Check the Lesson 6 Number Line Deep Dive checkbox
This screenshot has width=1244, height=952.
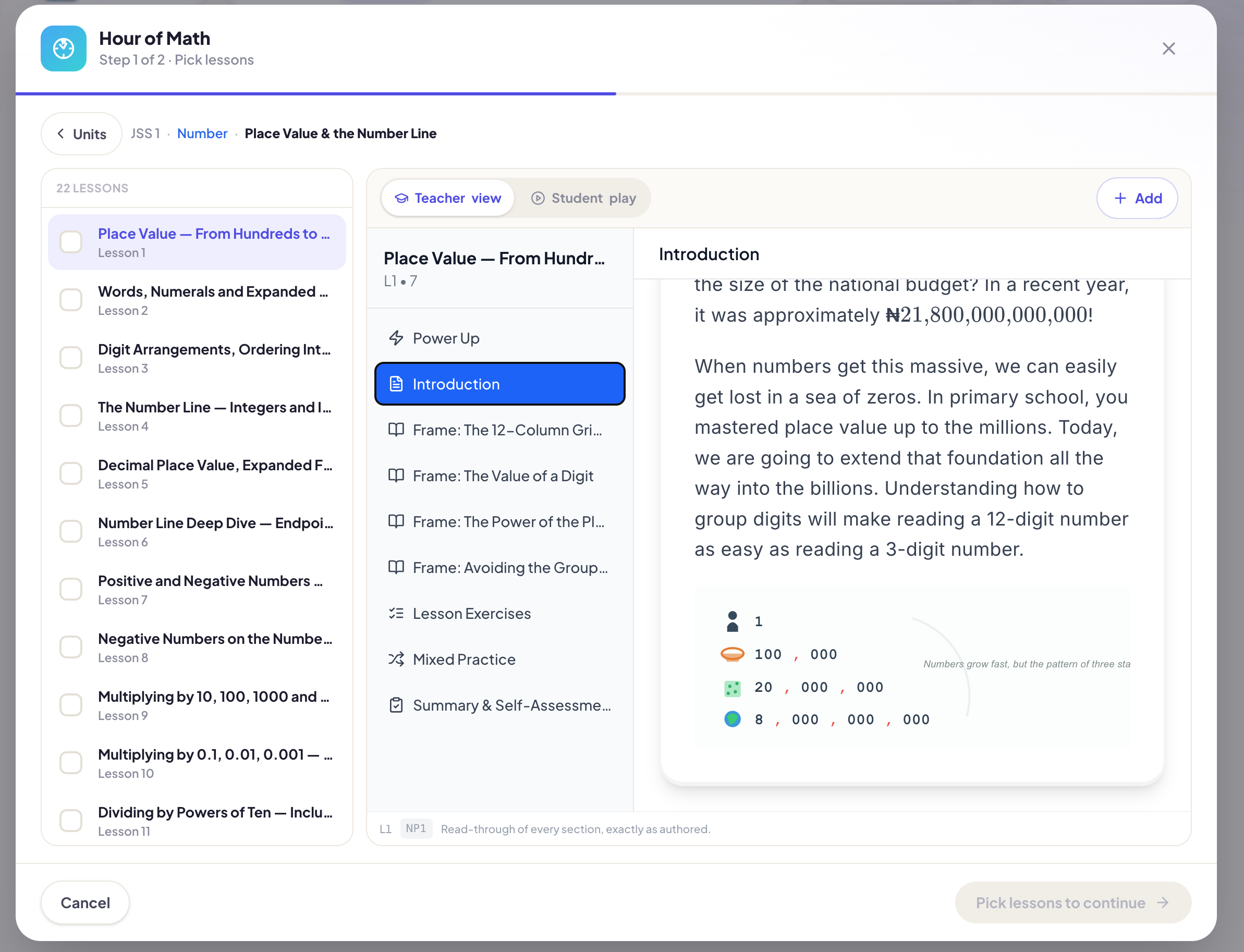tap(71, 531)
